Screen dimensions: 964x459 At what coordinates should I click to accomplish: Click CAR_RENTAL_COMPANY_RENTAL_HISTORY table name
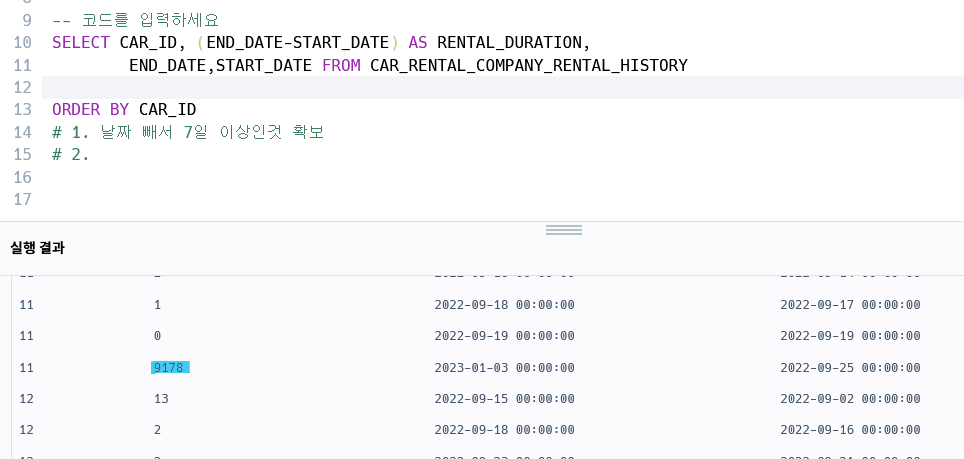click(x=529, y=65)
